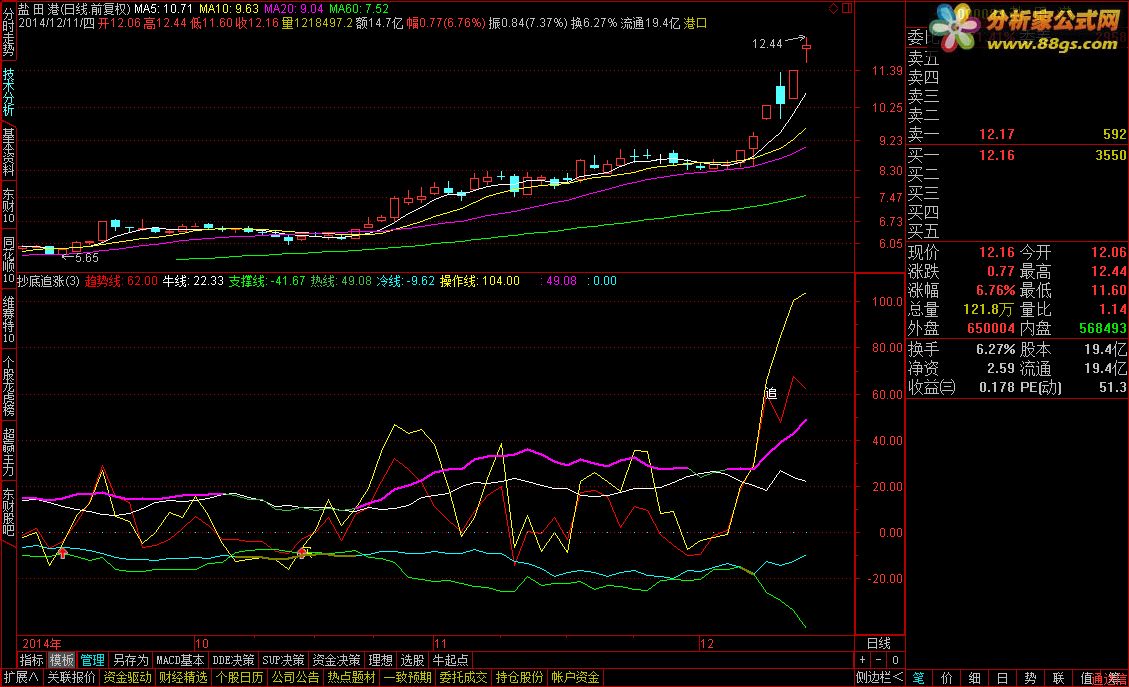Viewport: 1129px width, 687px height.
Task: Select the 同花顺10 side tab
Action: (8, 260)
